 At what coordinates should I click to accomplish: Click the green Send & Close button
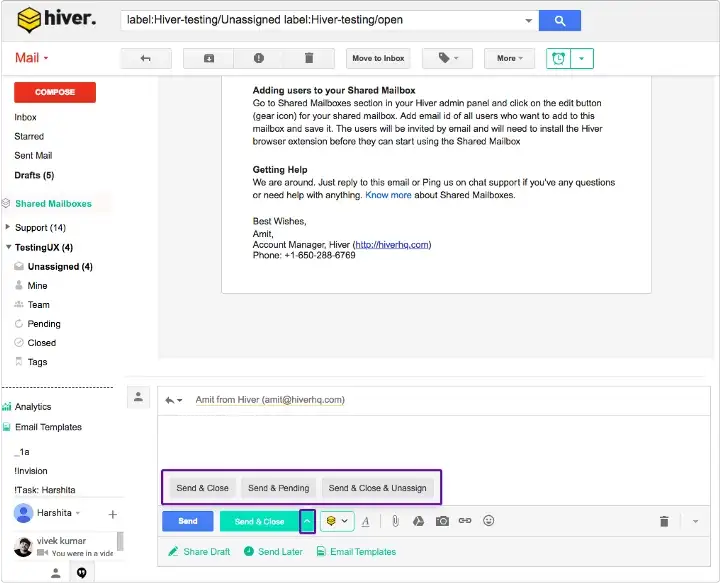tap(259, 521)
